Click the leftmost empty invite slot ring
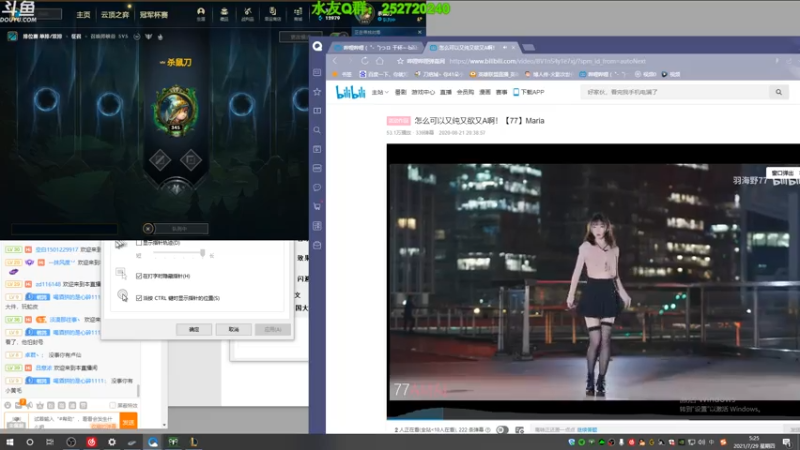The height and width of the screenshot is (450, 800). click(46, 99)
